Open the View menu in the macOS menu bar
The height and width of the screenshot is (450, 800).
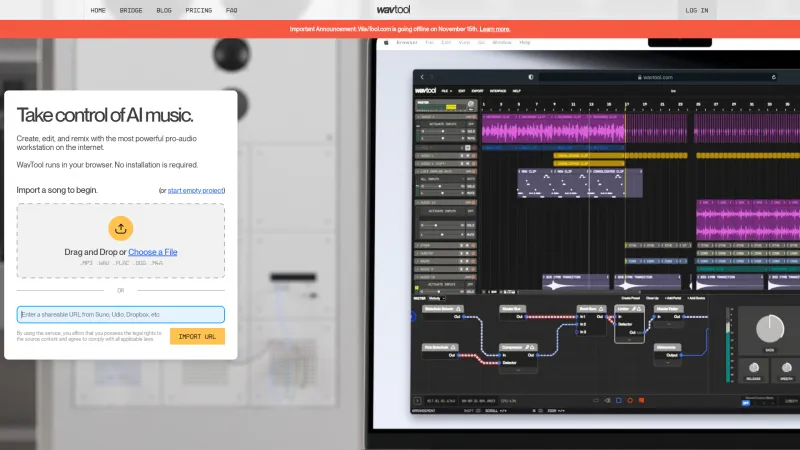coord(464,42)
